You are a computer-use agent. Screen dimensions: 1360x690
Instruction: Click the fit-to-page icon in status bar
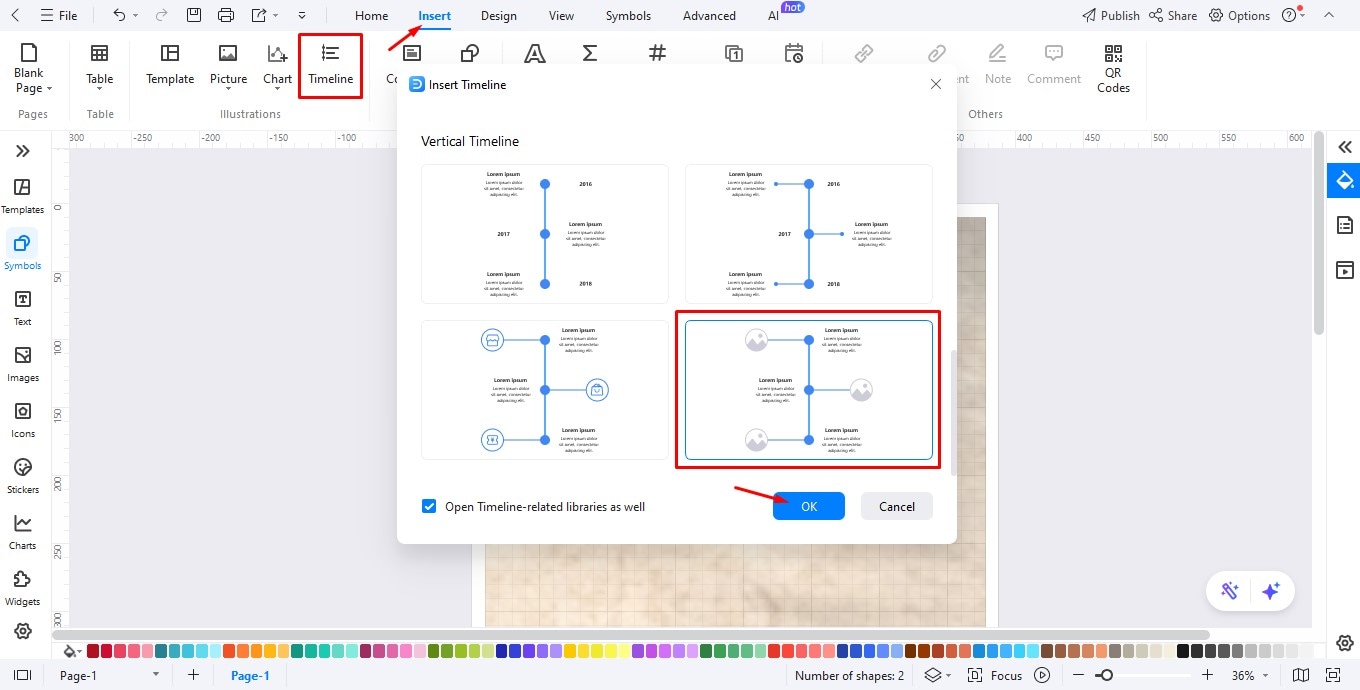pyautogui.click(x=1333, y=675)
